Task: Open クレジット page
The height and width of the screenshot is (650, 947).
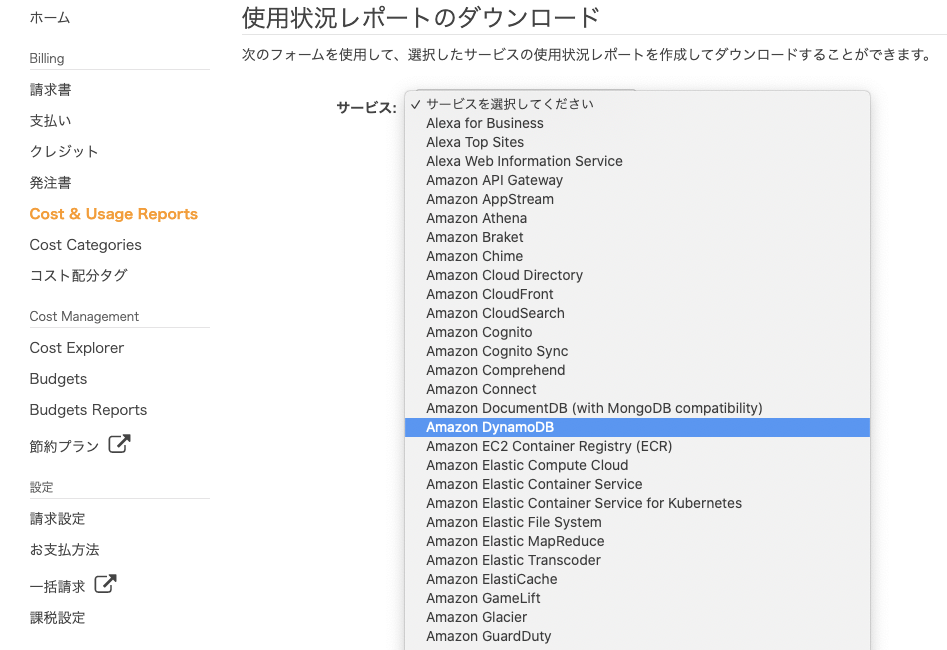Action: [x=64, y=152]
